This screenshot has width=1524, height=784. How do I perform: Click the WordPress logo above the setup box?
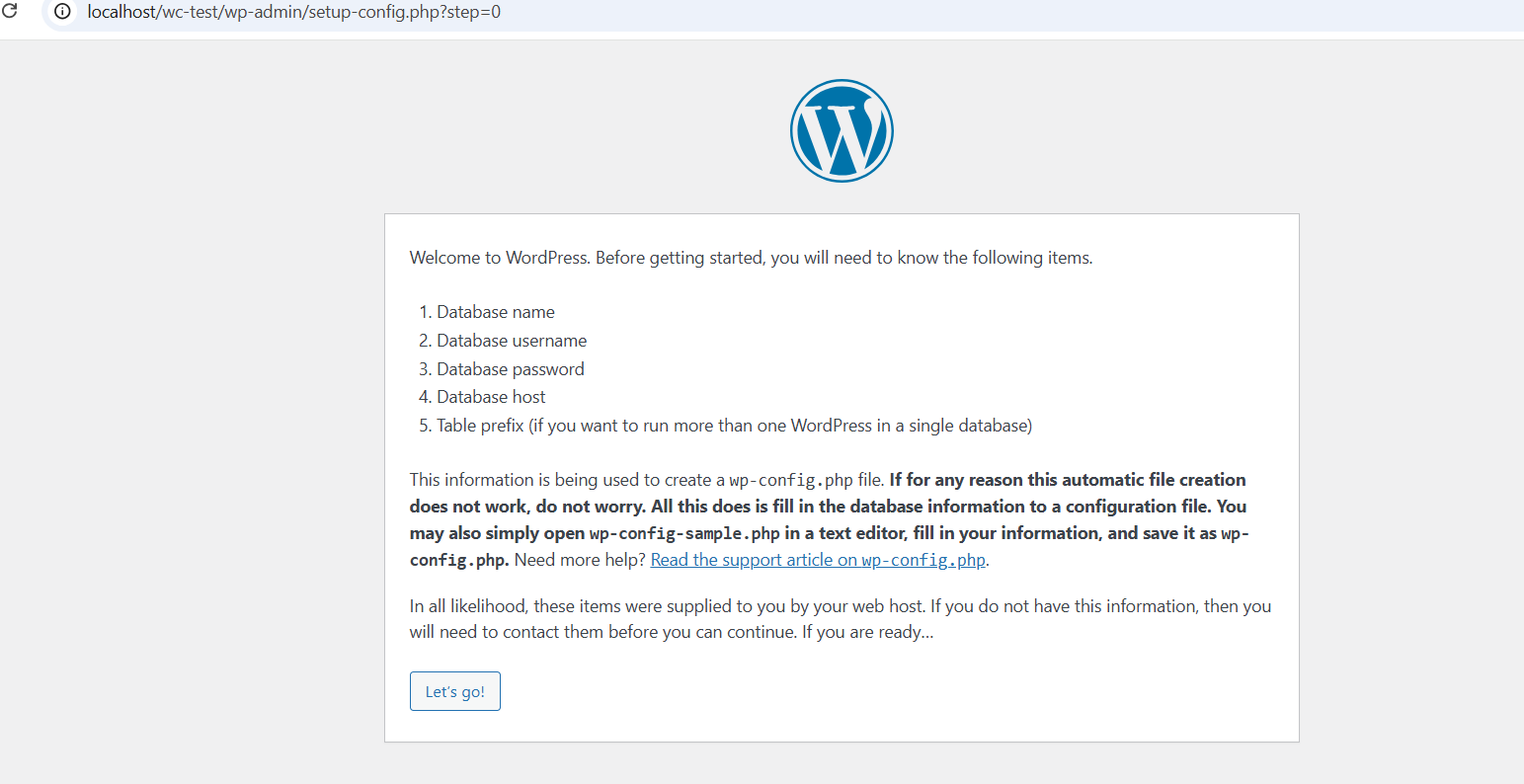pos(842,130)
